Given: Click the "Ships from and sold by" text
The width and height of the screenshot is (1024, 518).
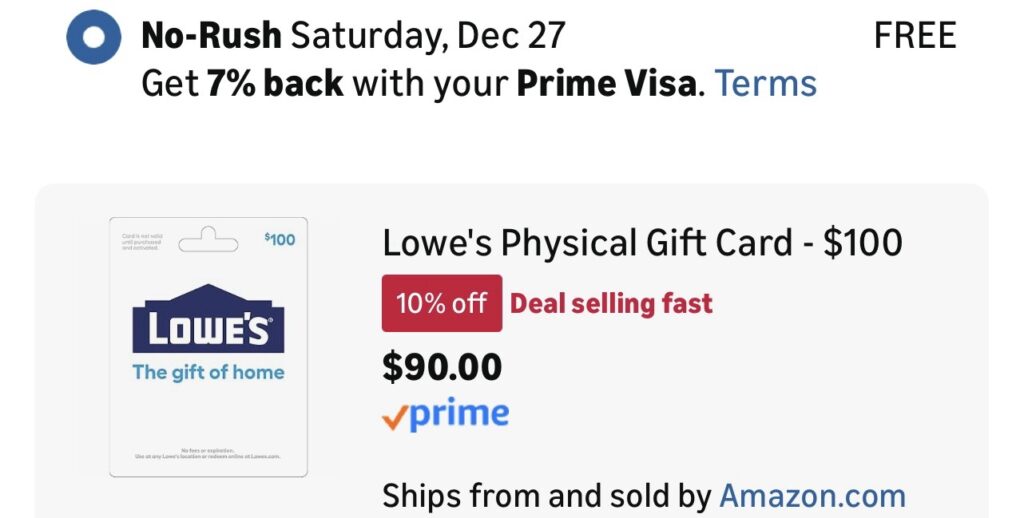Looking at the screenshot, I should pyautogui.click(x=546, y=495).
